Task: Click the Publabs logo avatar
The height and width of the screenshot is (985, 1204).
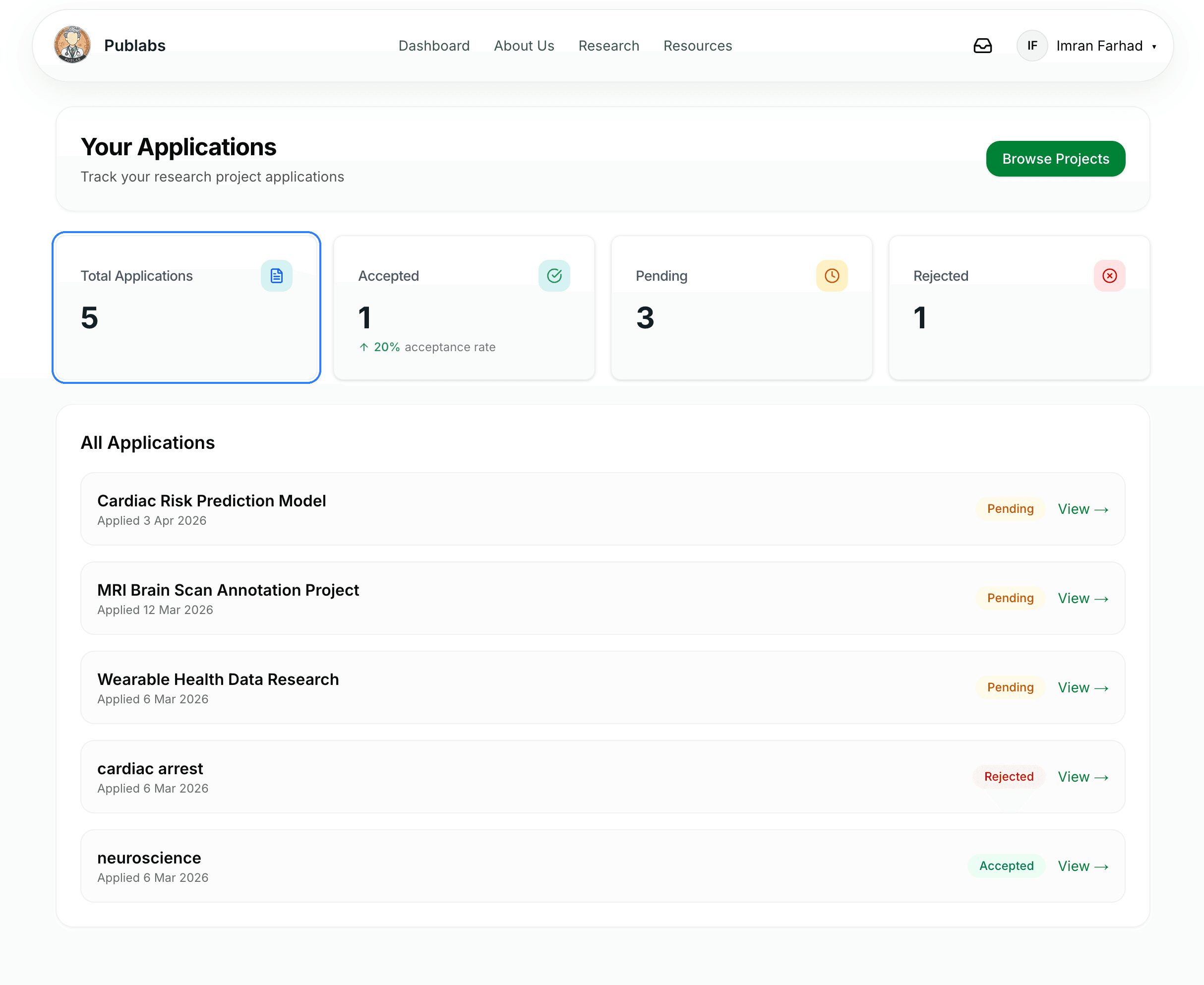Action: 72,45
